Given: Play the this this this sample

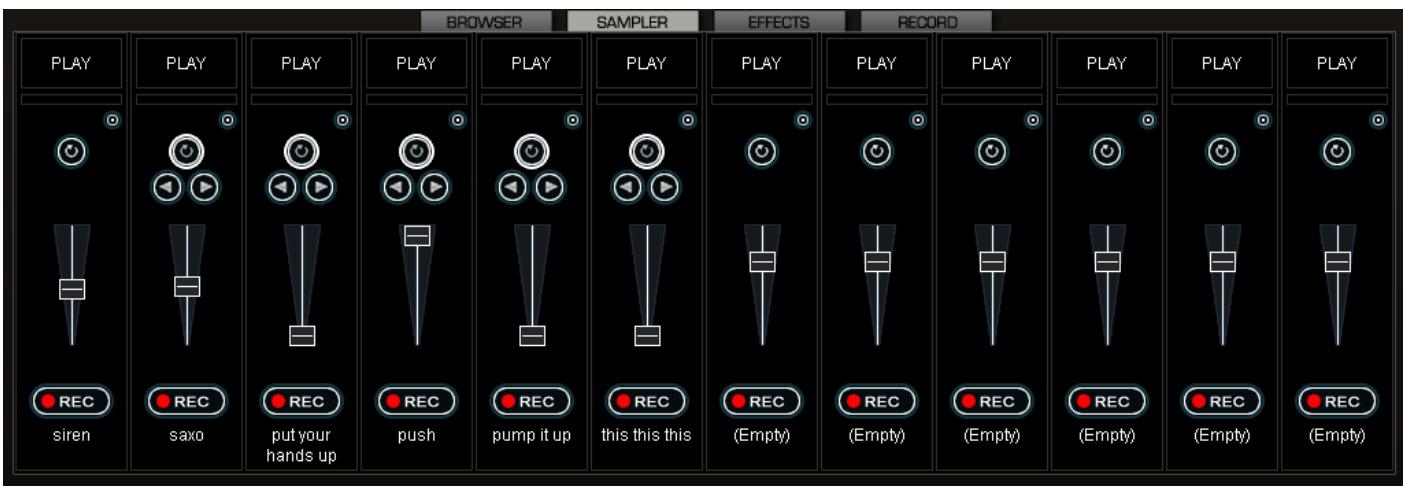Looking at the screenshot, I should (646, 63).
